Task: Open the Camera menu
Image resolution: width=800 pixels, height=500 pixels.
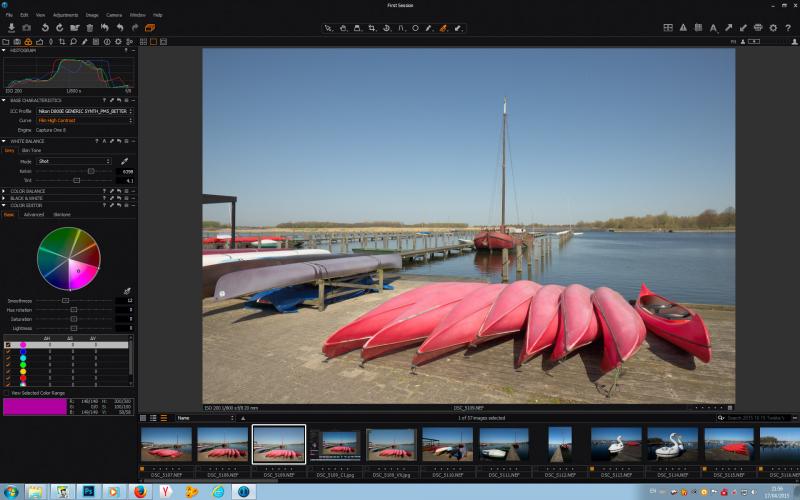Action: (114, 15)
